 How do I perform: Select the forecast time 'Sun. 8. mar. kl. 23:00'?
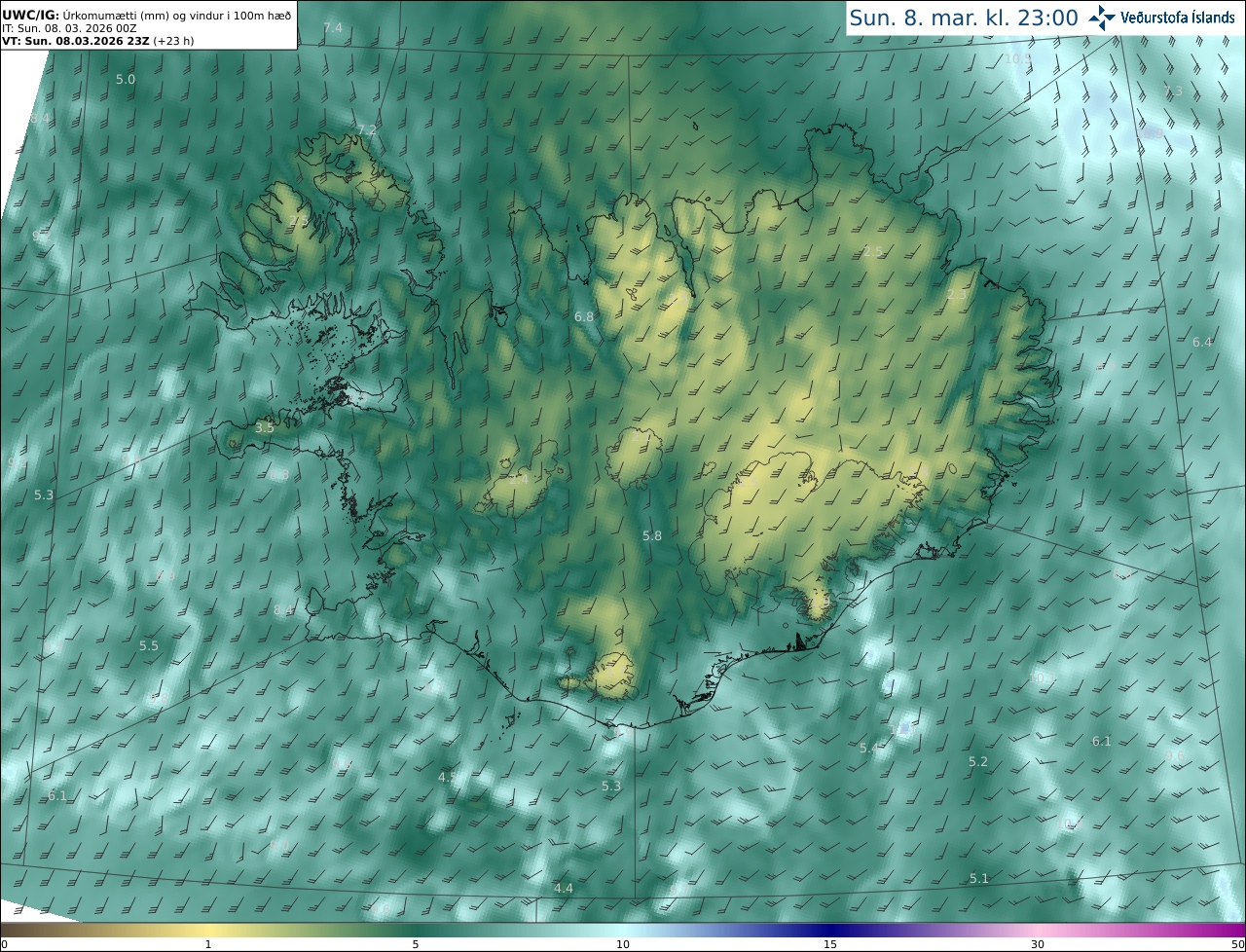point(964,18)
